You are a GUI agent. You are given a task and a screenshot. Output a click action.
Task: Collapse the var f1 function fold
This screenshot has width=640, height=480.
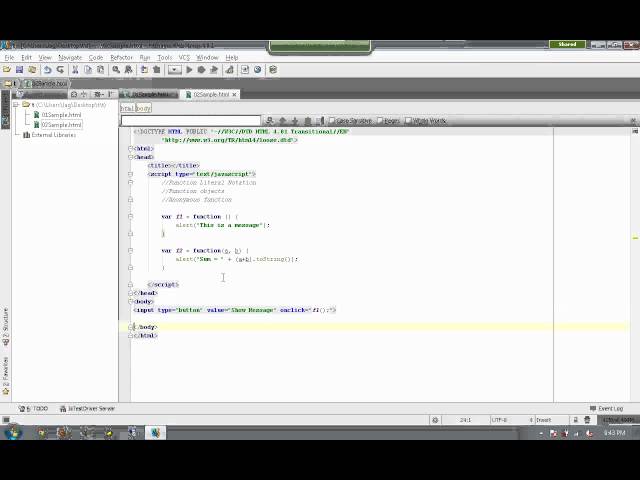pos(131,217)
